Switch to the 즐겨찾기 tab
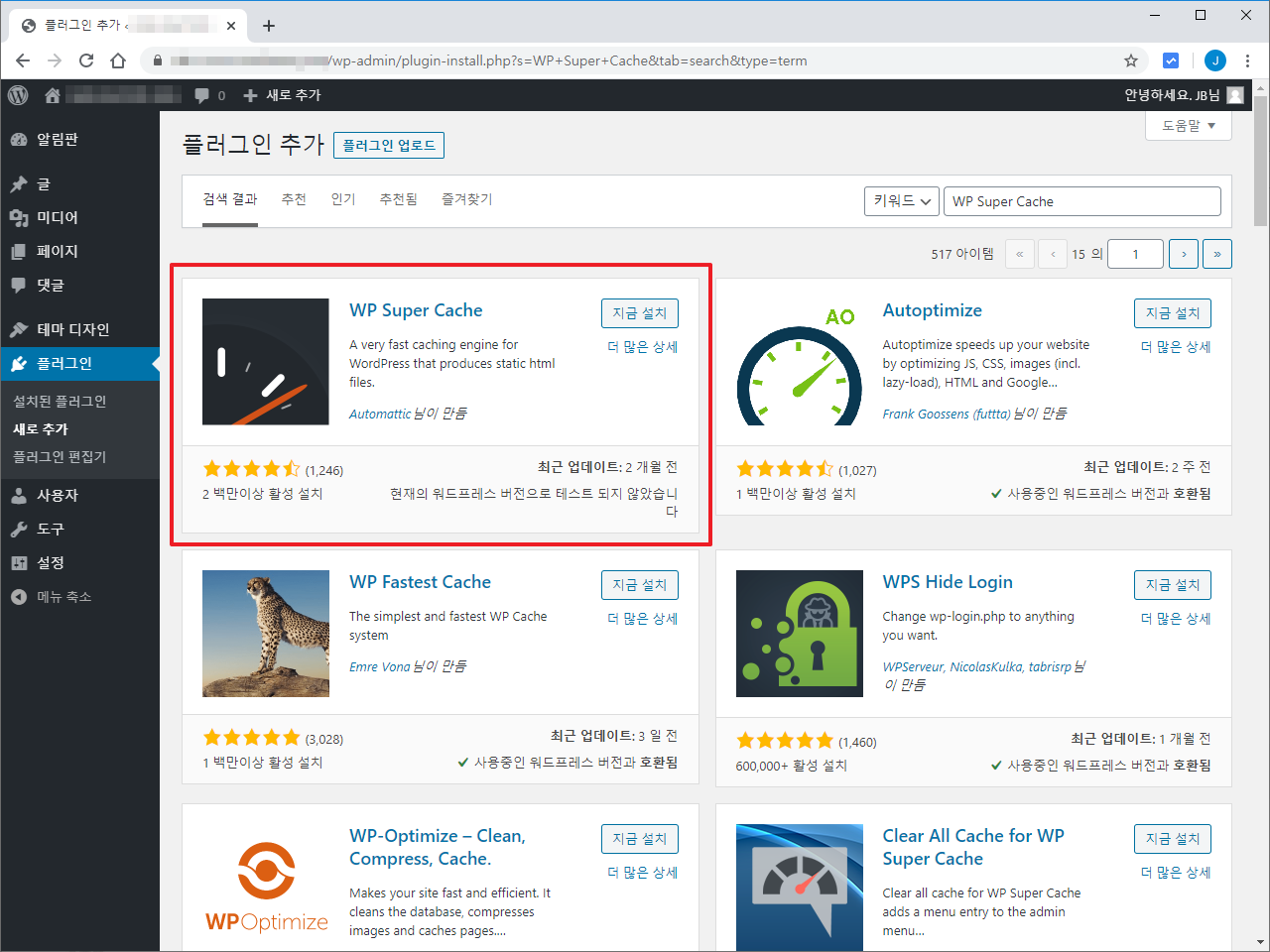The width and height of the screenshot is (1270, 952). (x=467, y=200)
